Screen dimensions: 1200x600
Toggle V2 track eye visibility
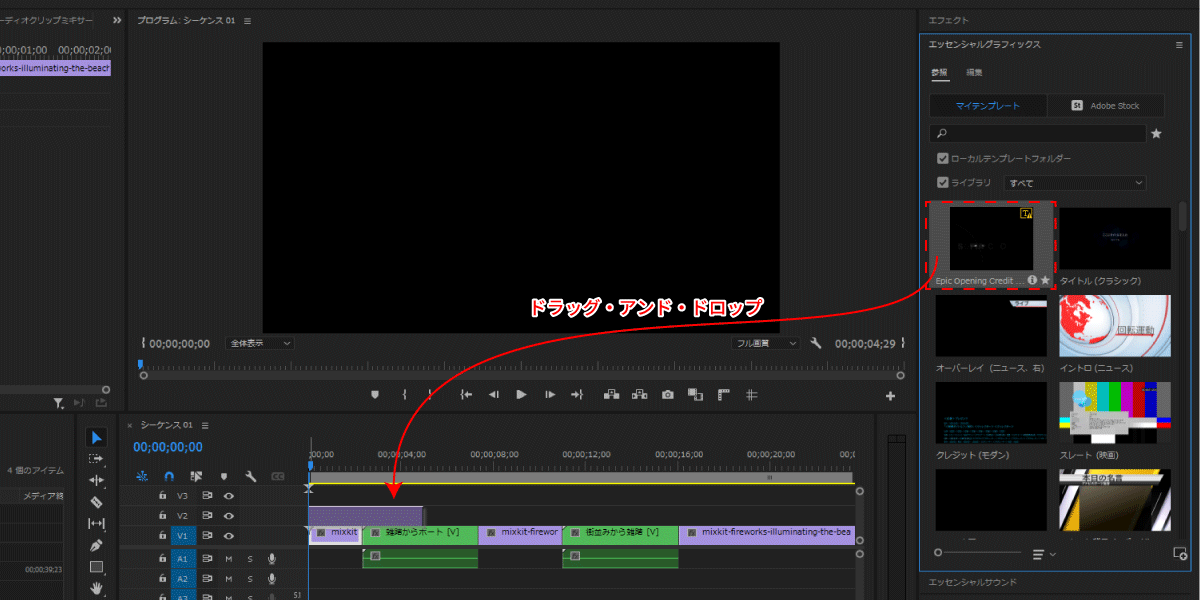228,516
